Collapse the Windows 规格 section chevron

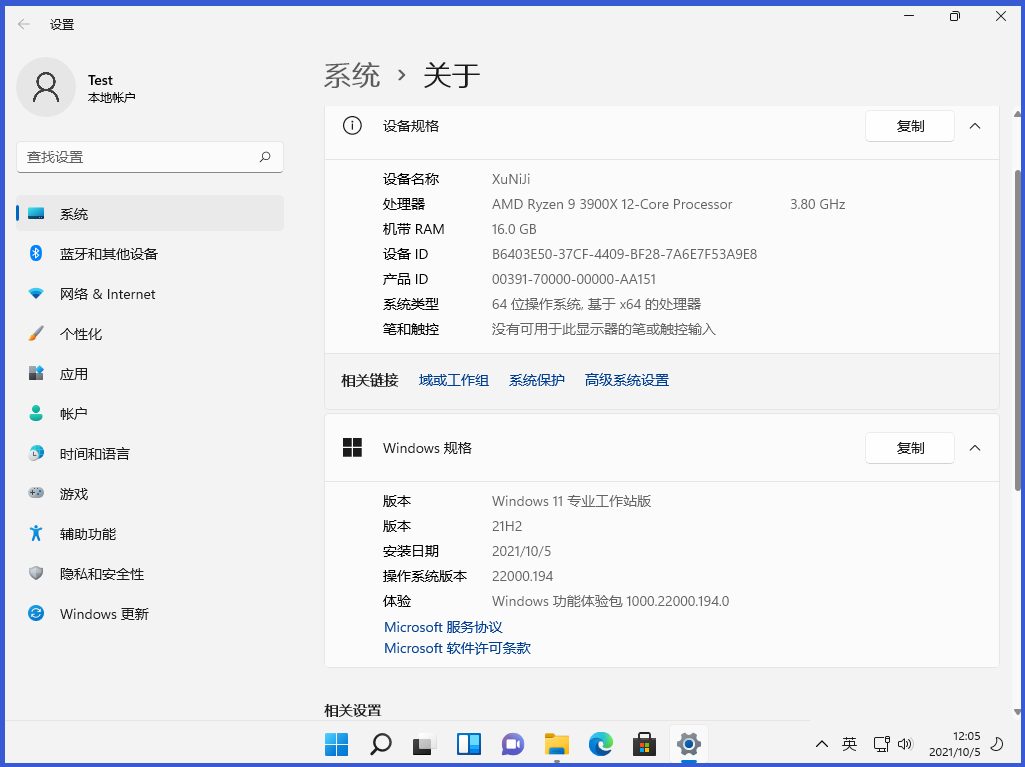coord(975,448)
